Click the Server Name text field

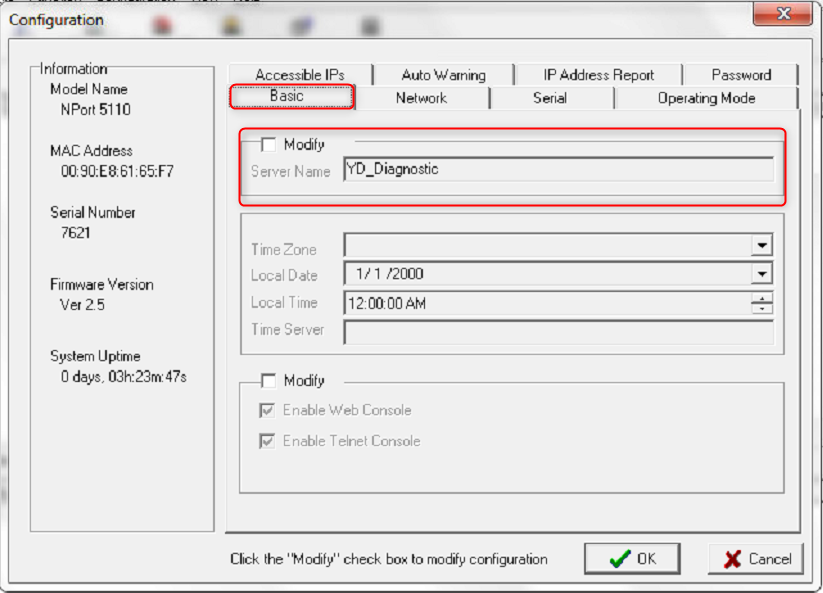click(557, 170)
